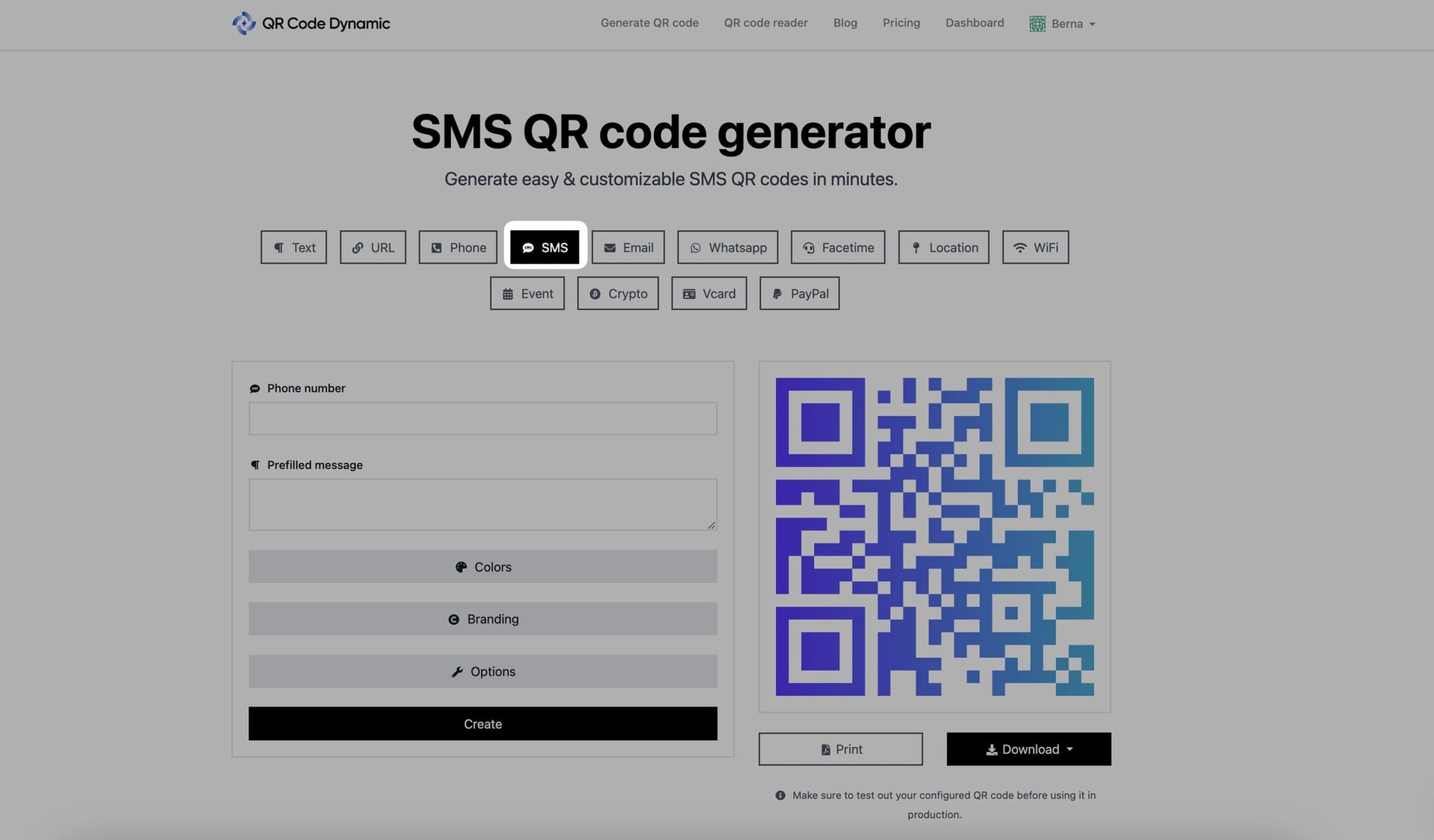Click the Print button
The width and height of the screenshot is (1434, 840).
840,749
